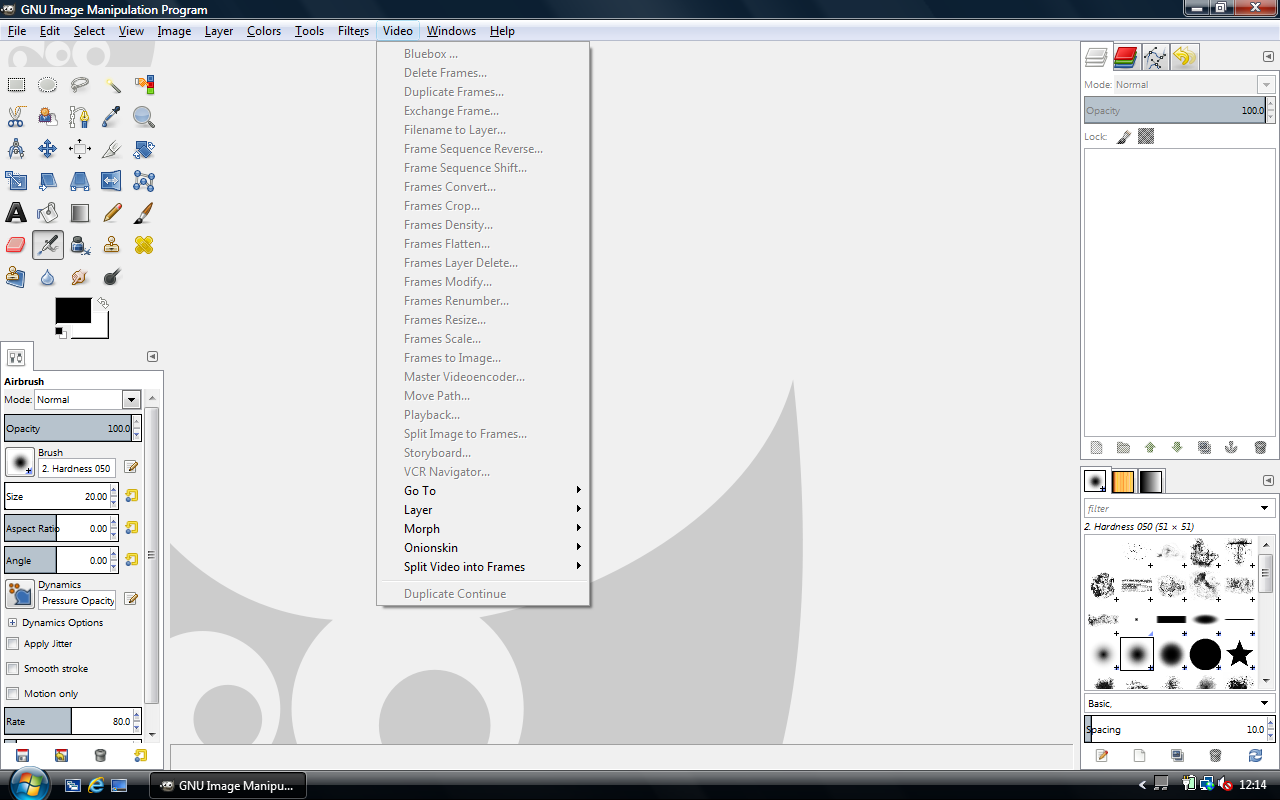Open the brush filter tag dropdown
Viewport: 1280px width, 800px height.
coord(1265,508)
